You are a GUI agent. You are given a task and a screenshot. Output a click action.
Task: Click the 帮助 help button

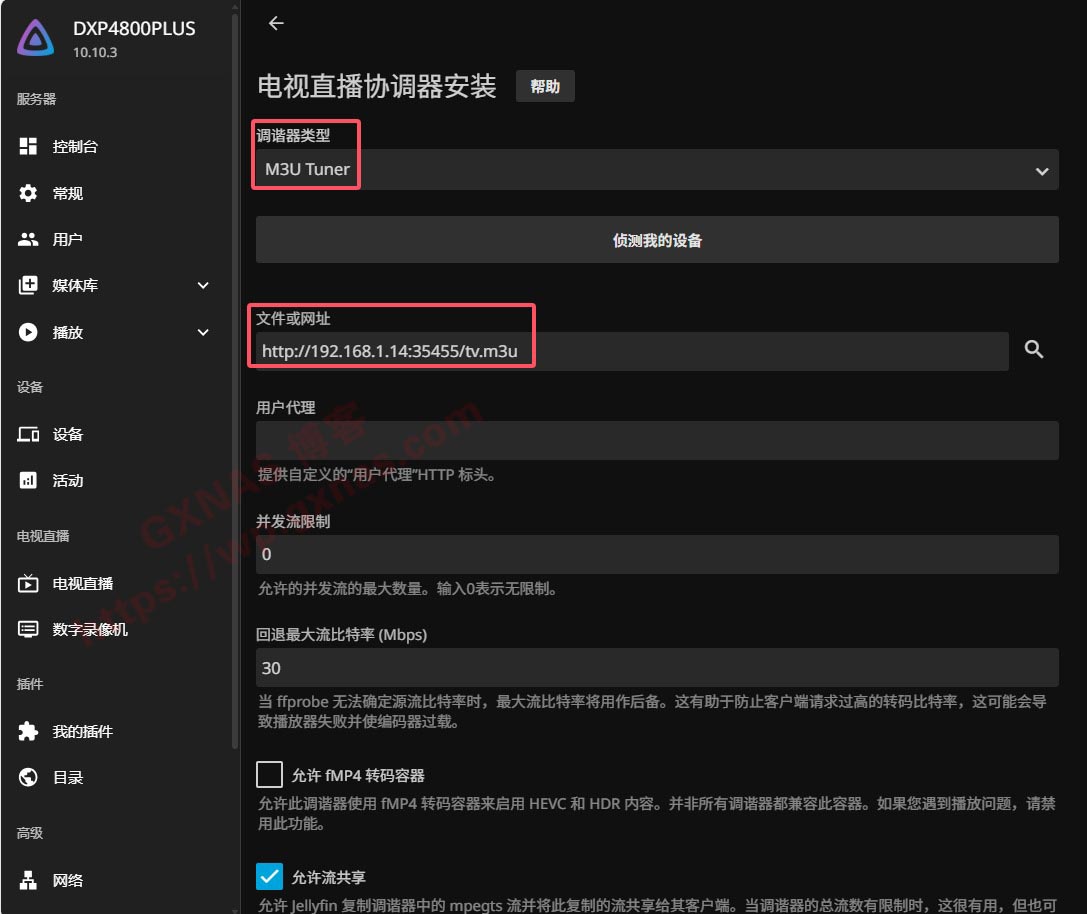pos(545,87)
